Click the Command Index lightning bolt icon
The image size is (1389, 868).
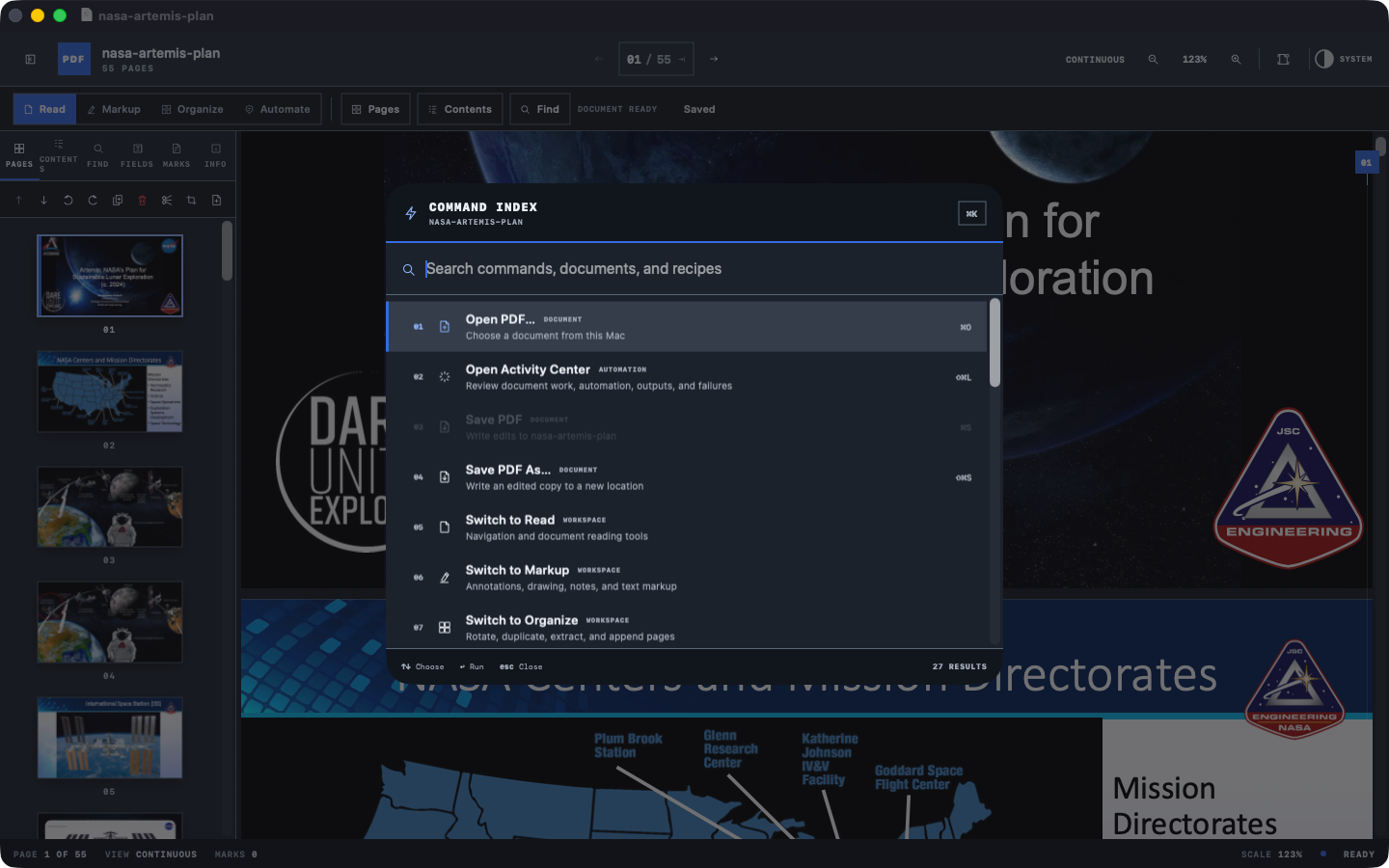(411, 213)
